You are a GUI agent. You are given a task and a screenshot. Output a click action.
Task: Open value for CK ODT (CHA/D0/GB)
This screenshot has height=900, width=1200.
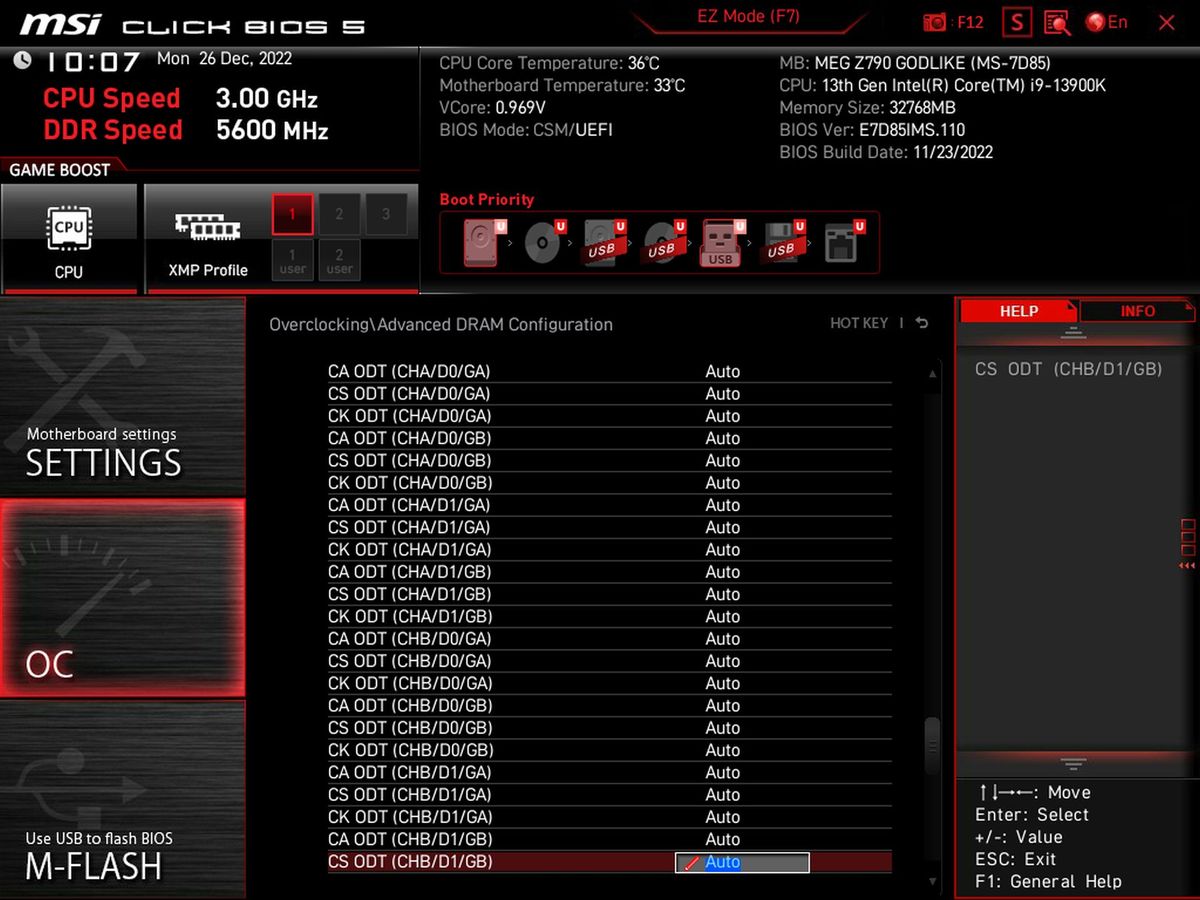[723, 483]
